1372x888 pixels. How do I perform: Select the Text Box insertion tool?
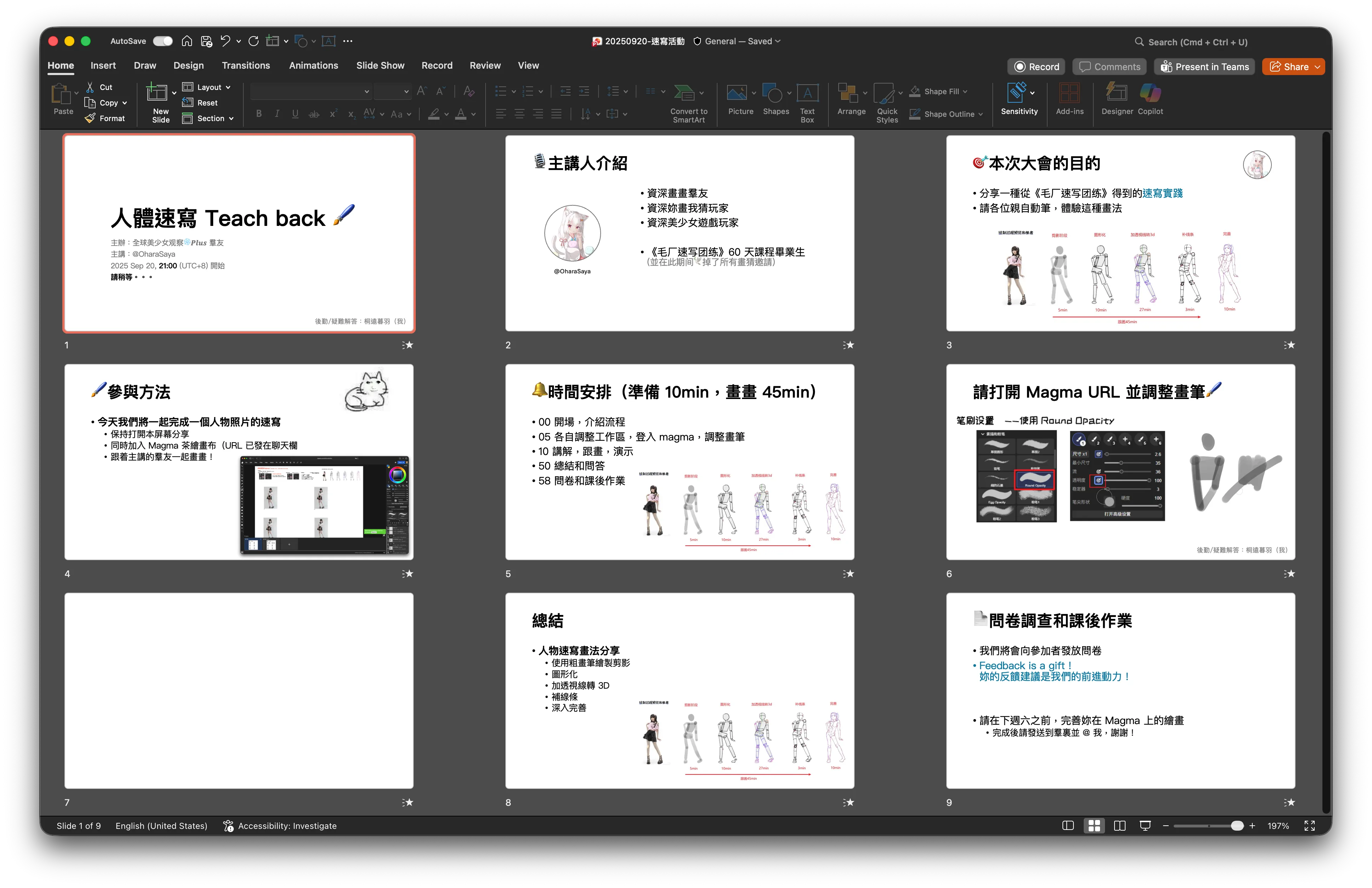point(807,101)
